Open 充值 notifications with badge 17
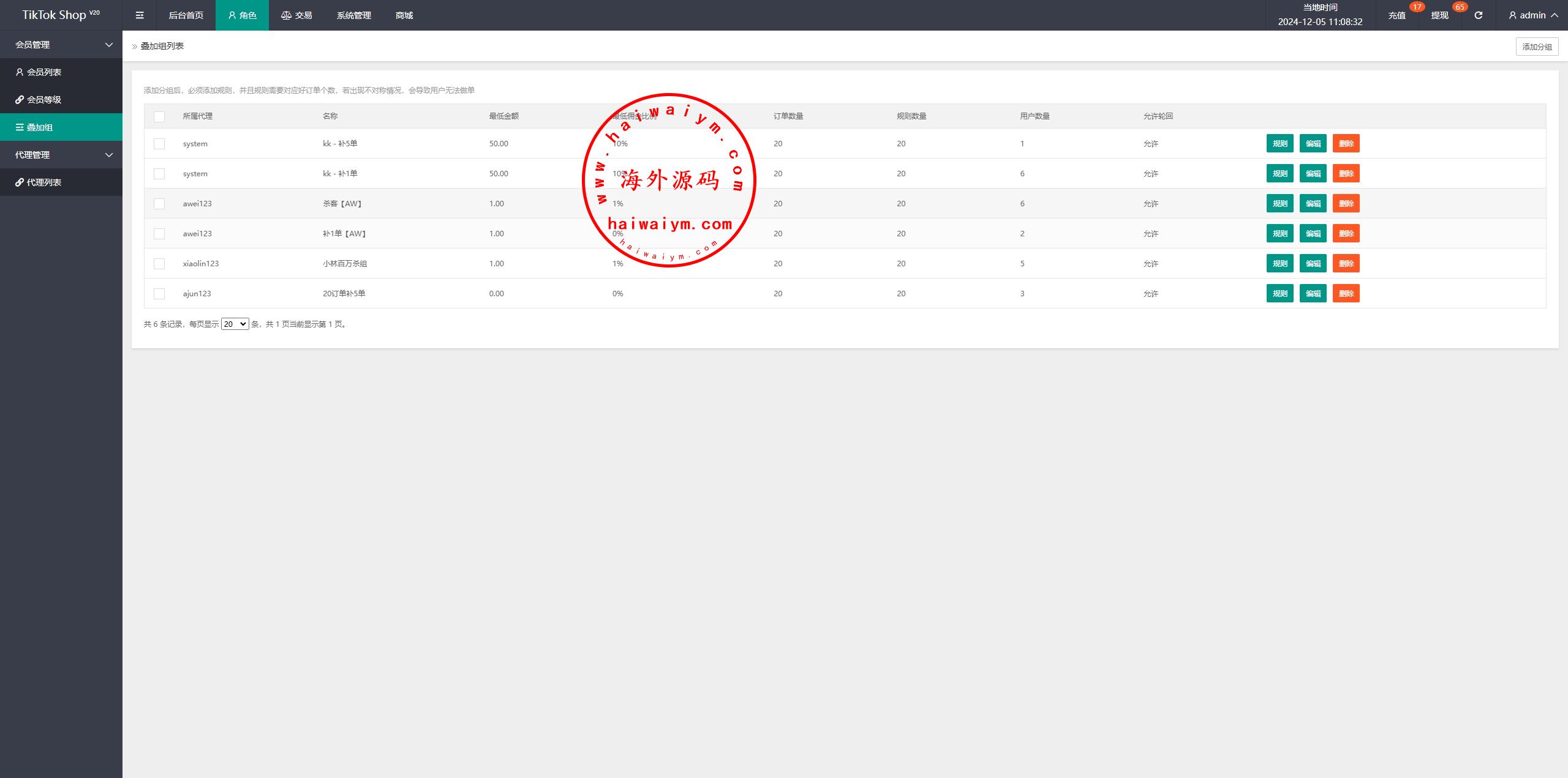This screenshot has height=778, width=1568. point(1397,15)
